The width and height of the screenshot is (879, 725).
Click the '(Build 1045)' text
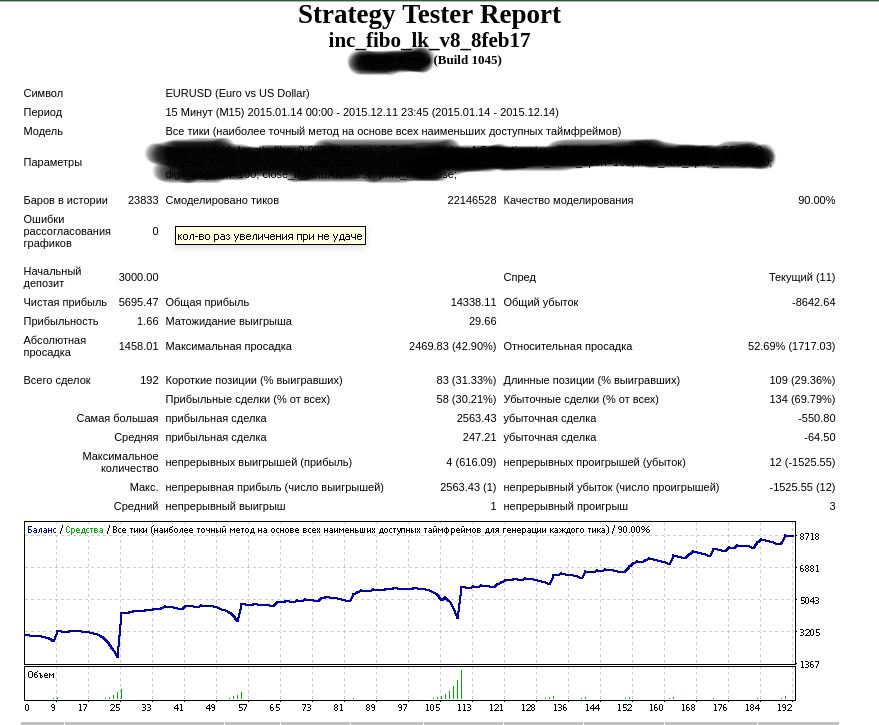[x=467, y=60]
